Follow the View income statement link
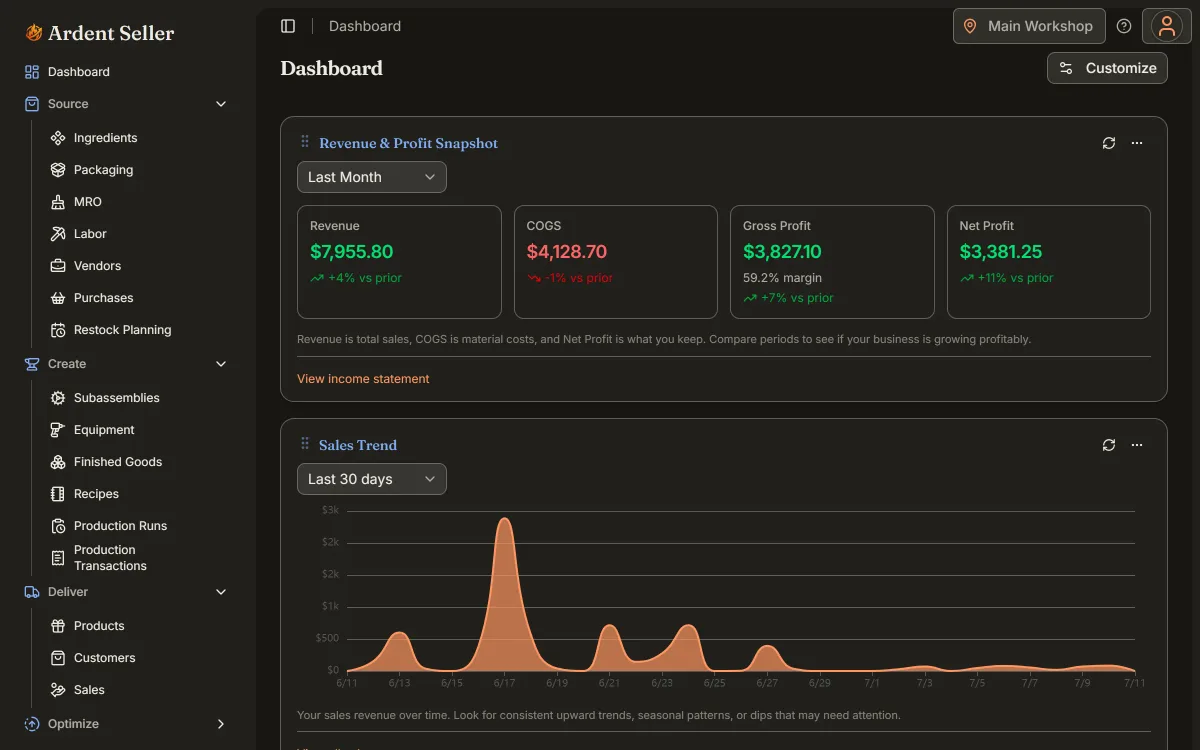Image resolution: width=1200 pixels, height=750 pixels. (x=363, y=379)
